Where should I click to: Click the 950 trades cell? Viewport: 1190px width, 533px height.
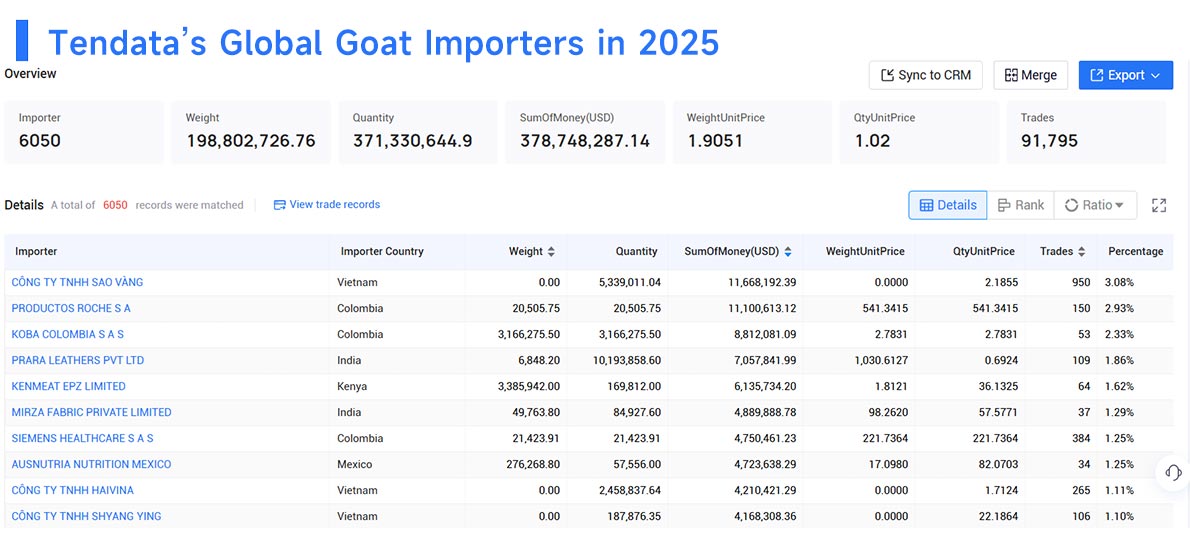[x=1080, y=282]
